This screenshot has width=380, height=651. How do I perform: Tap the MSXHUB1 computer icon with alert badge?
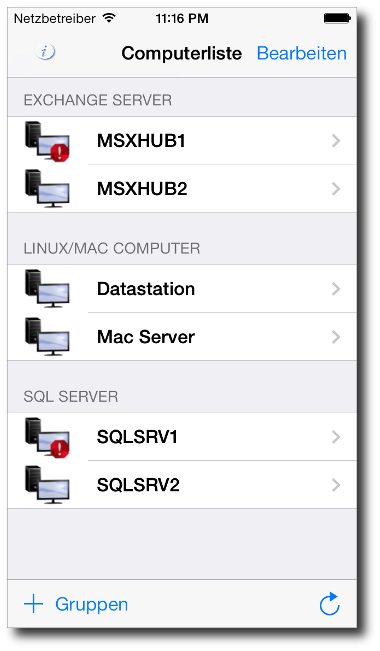pos(47,141)
